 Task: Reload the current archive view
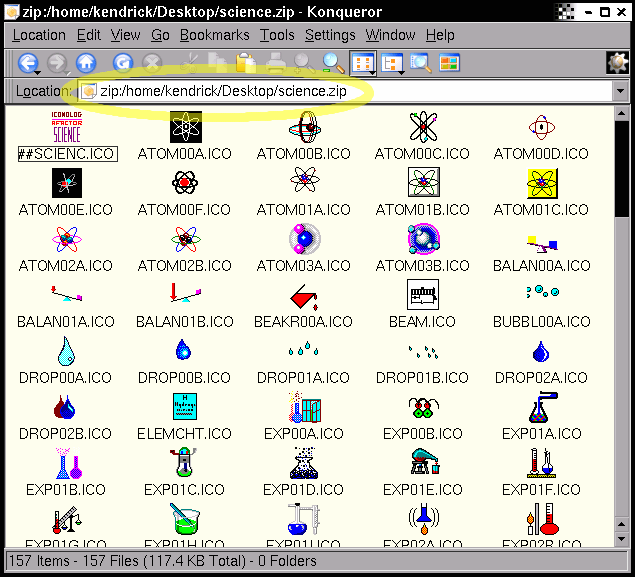click(122, 63)
